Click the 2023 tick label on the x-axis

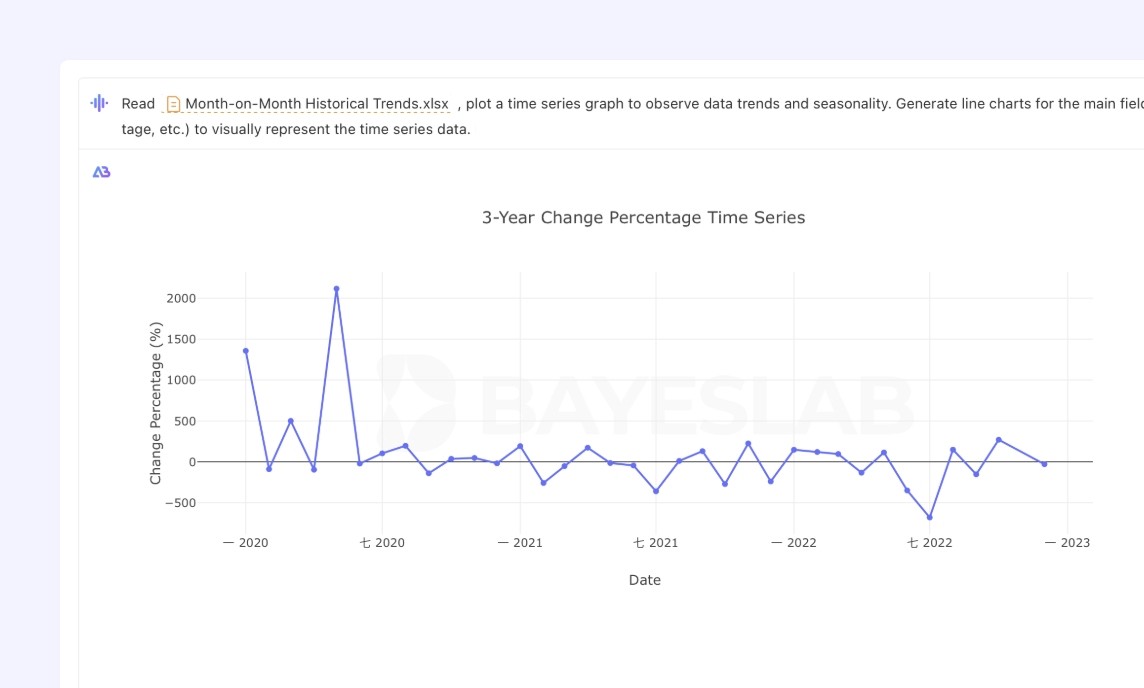1067,543
